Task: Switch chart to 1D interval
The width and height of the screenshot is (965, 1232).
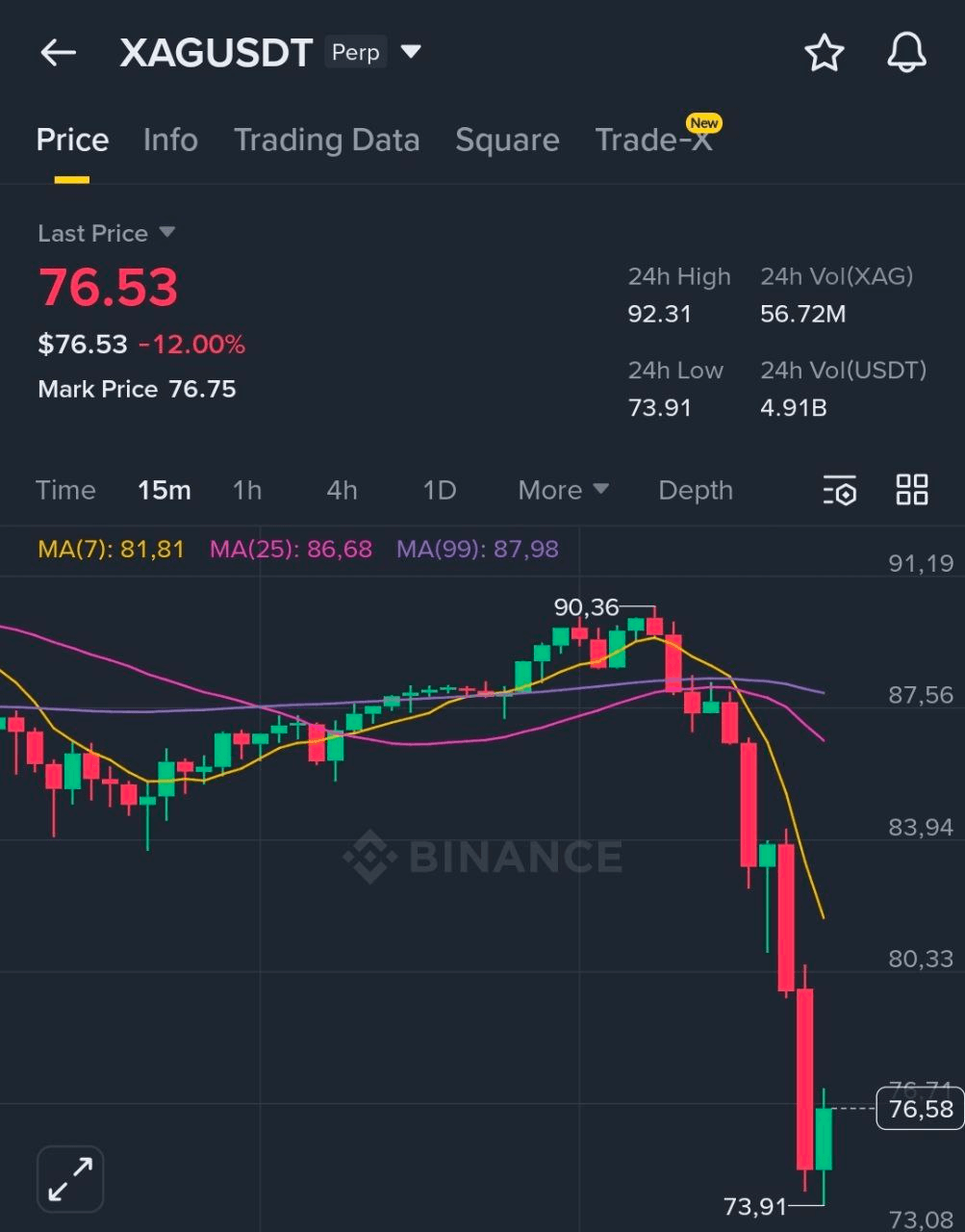Action: [x=439, y=490]
